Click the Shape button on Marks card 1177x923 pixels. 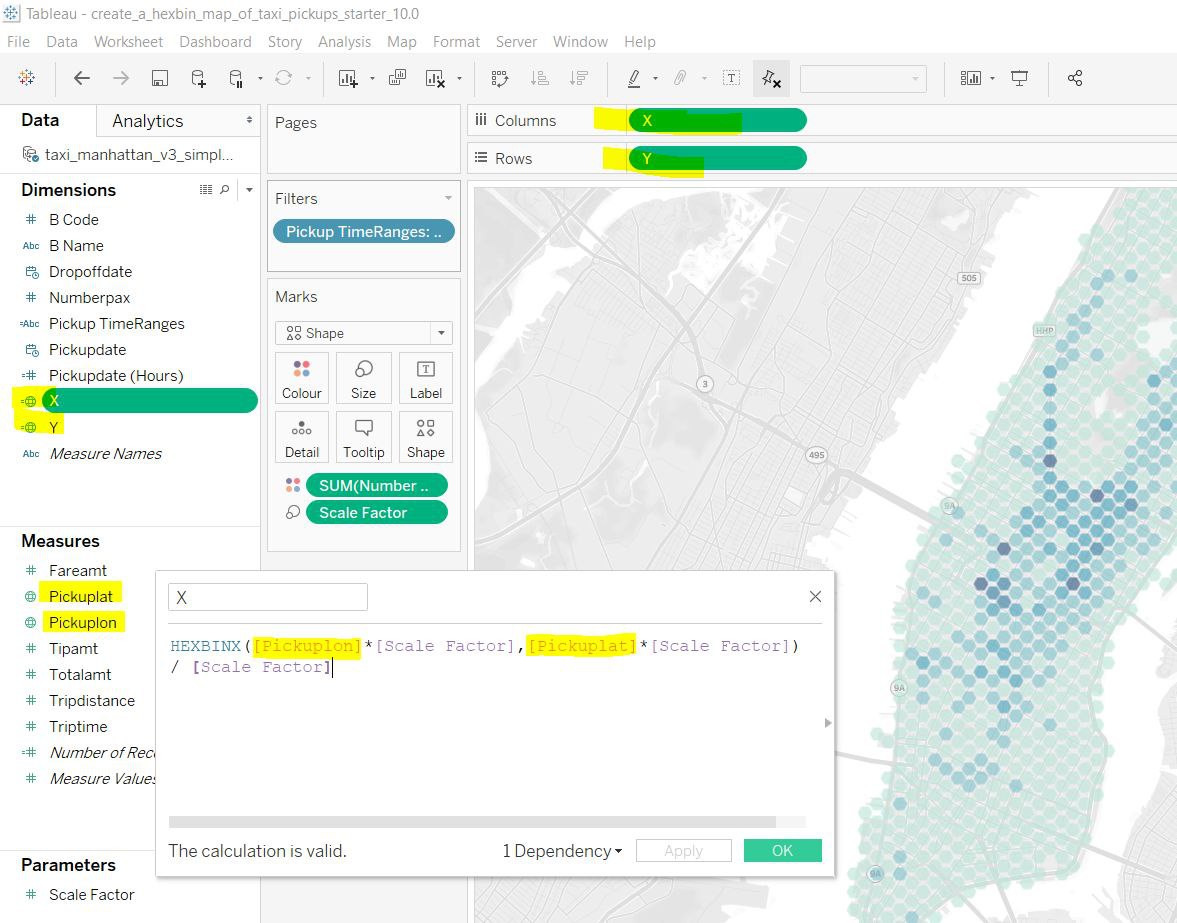pos(426,437)
